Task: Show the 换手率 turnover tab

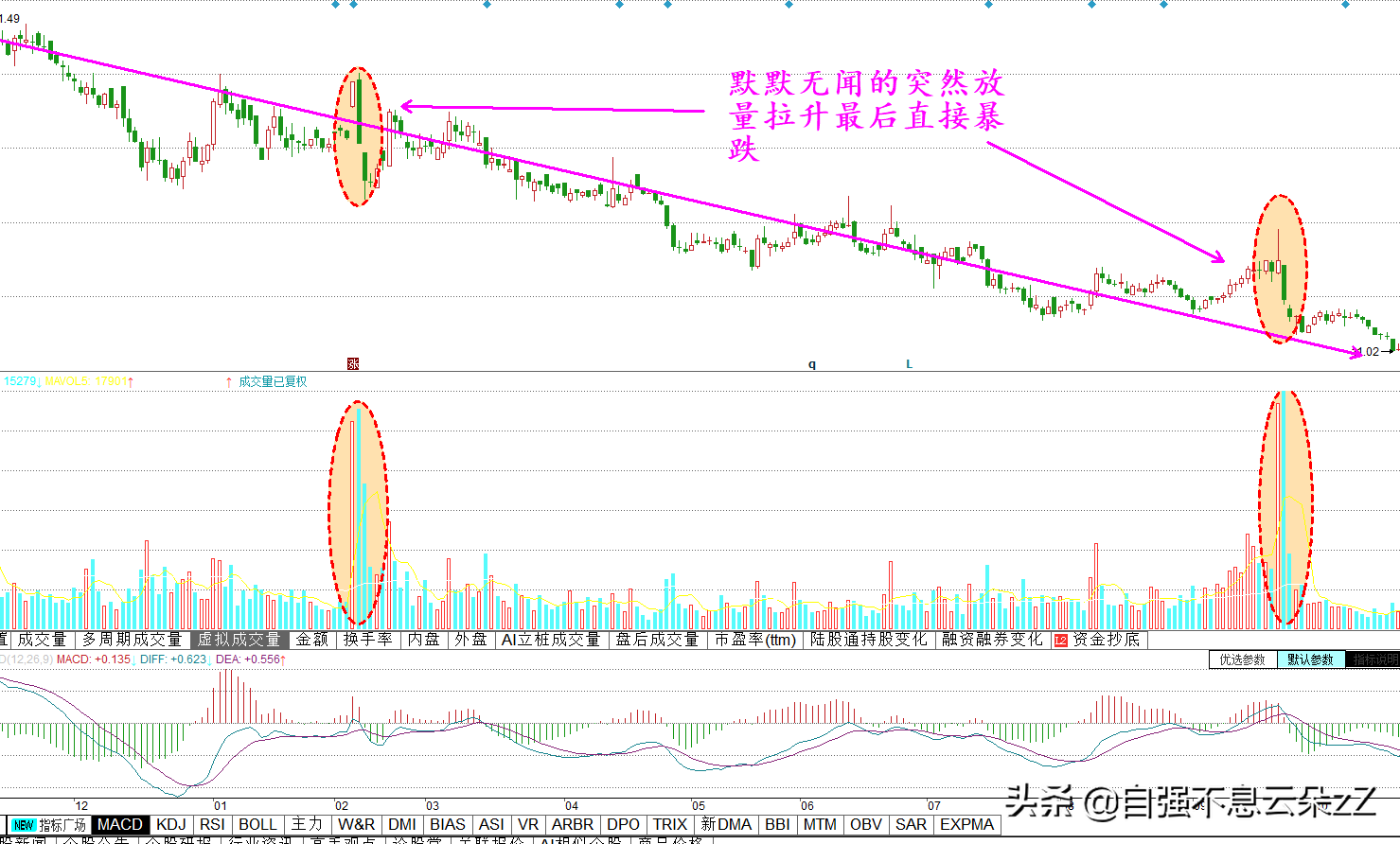Action: click(367, 640)
